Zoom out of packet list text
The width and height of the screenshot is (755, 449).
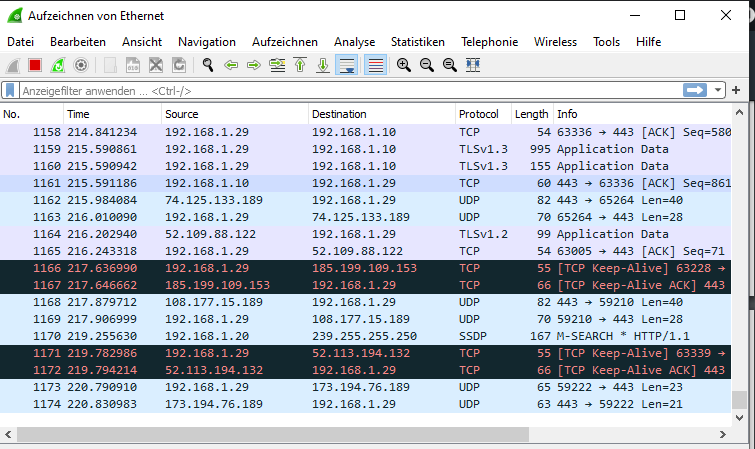click(427, 65)
